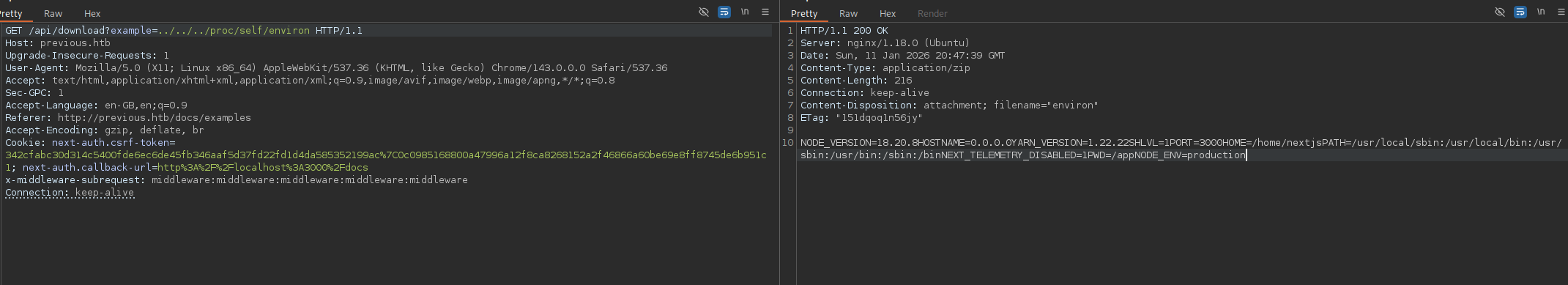Open response panel Render tab
Image resolution: width=1568 pixels, height=285 pixels.
[x=932, y=13]
